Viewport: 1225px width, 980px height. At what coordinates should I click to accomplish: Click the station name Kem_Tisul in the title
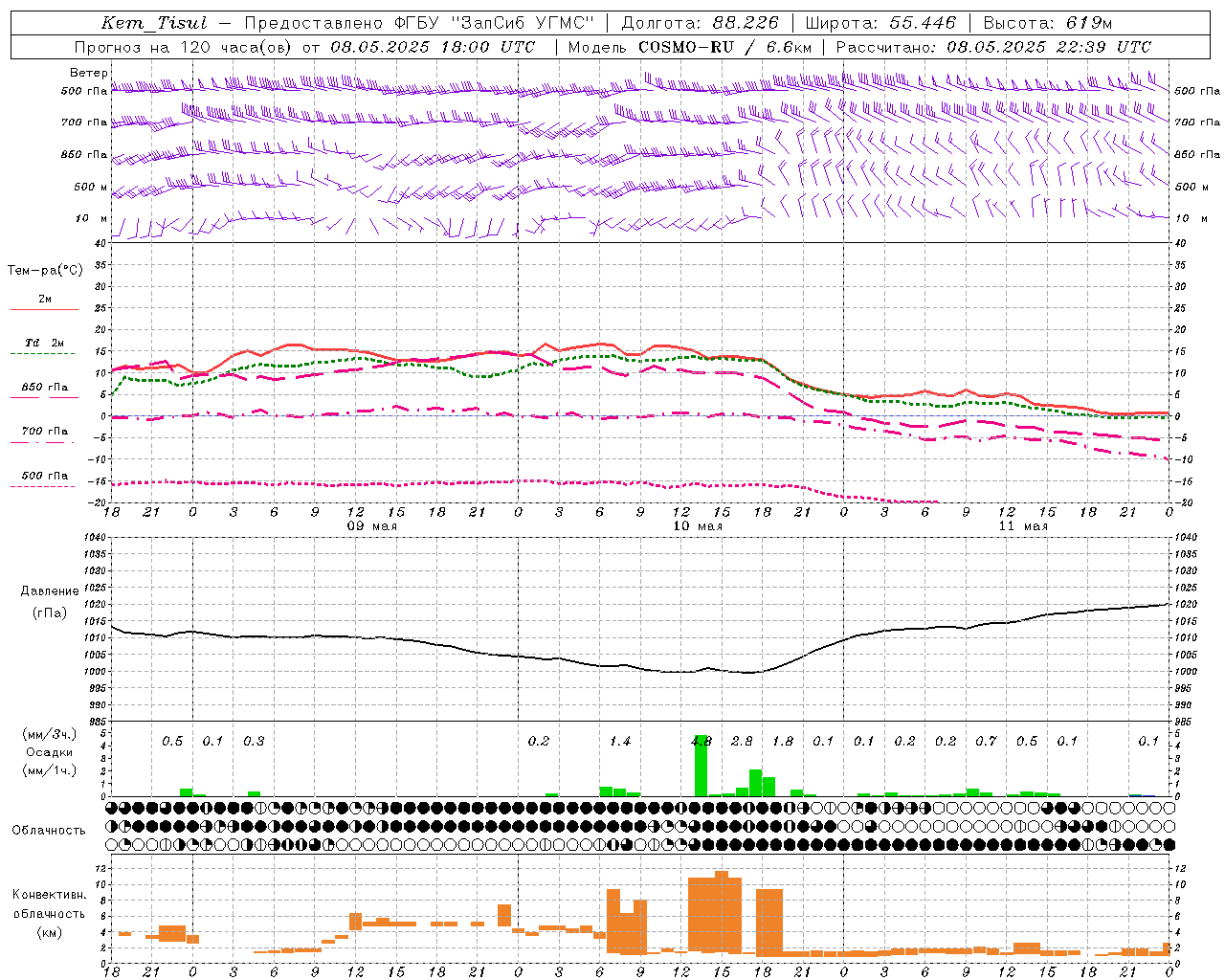(153, 23)
